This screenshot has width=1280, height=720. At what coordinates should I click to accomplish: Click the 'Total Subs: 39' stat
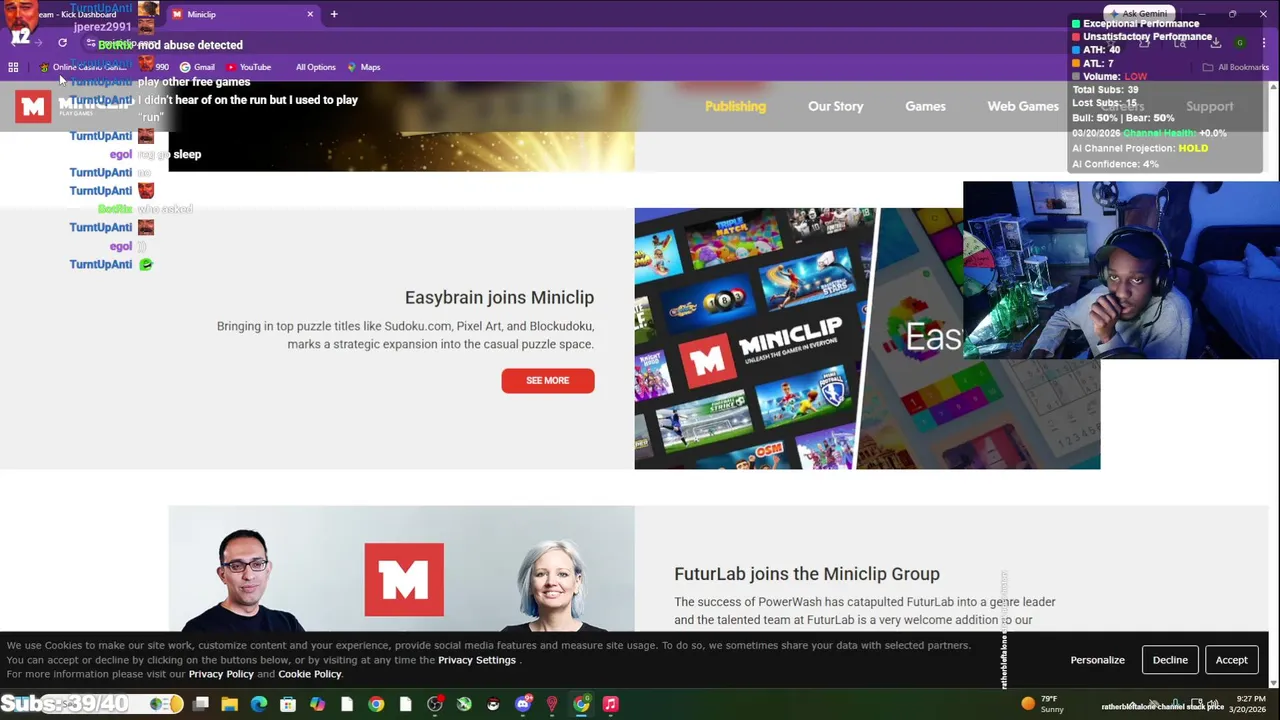click(1105, 90)
